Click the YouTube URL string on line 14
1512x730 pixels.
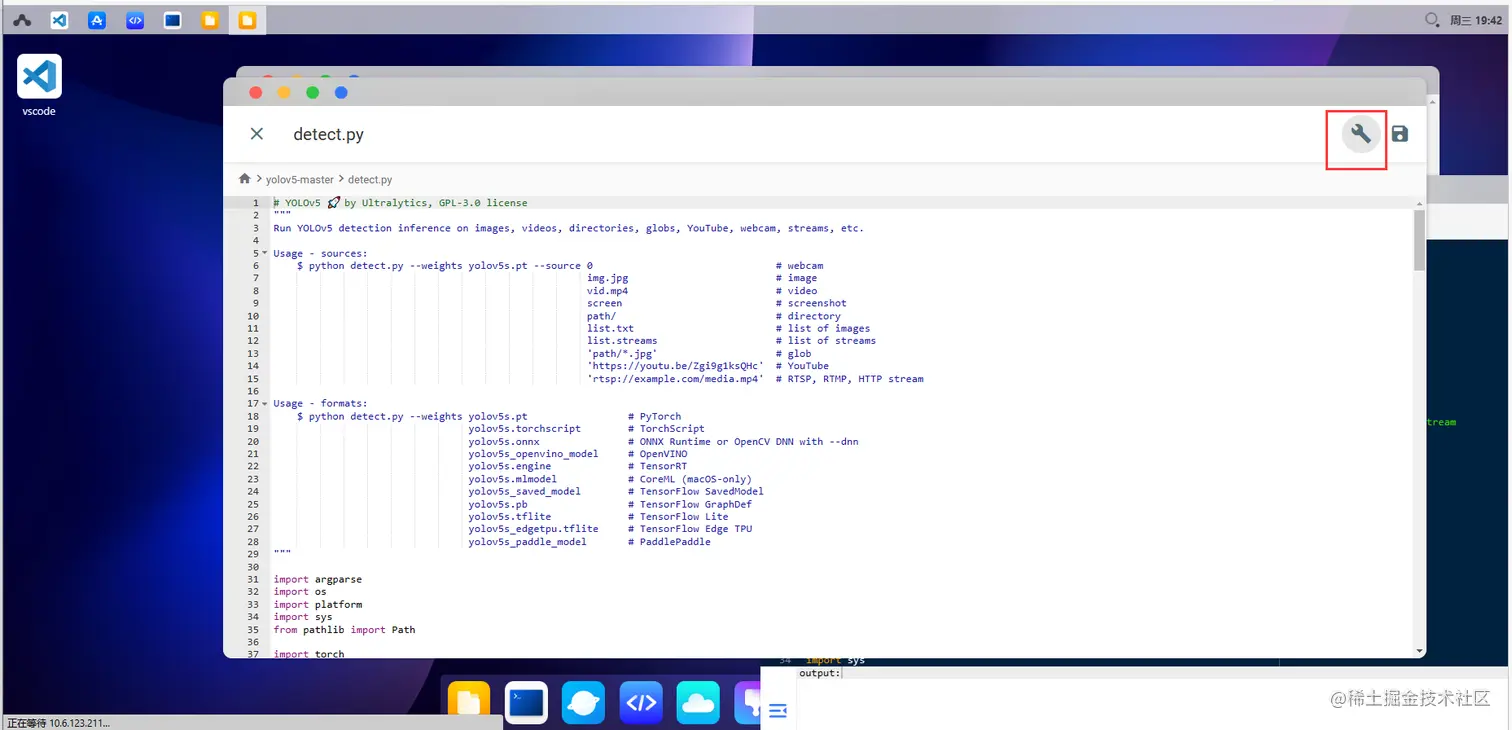(x=676, y=366)
